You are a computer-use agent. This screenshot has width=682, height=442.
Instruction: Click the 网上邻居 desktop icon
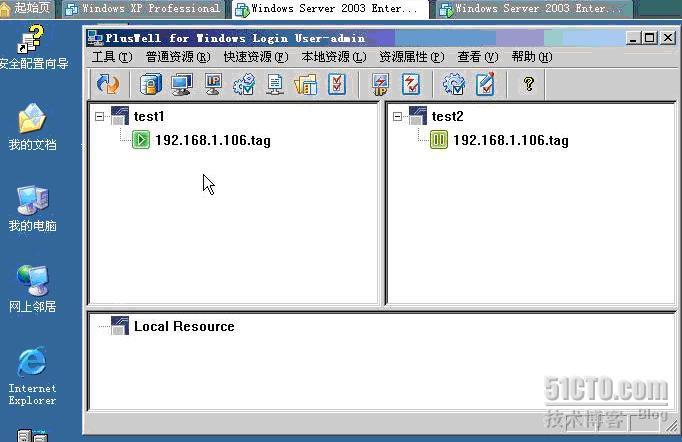pos(32,289)
